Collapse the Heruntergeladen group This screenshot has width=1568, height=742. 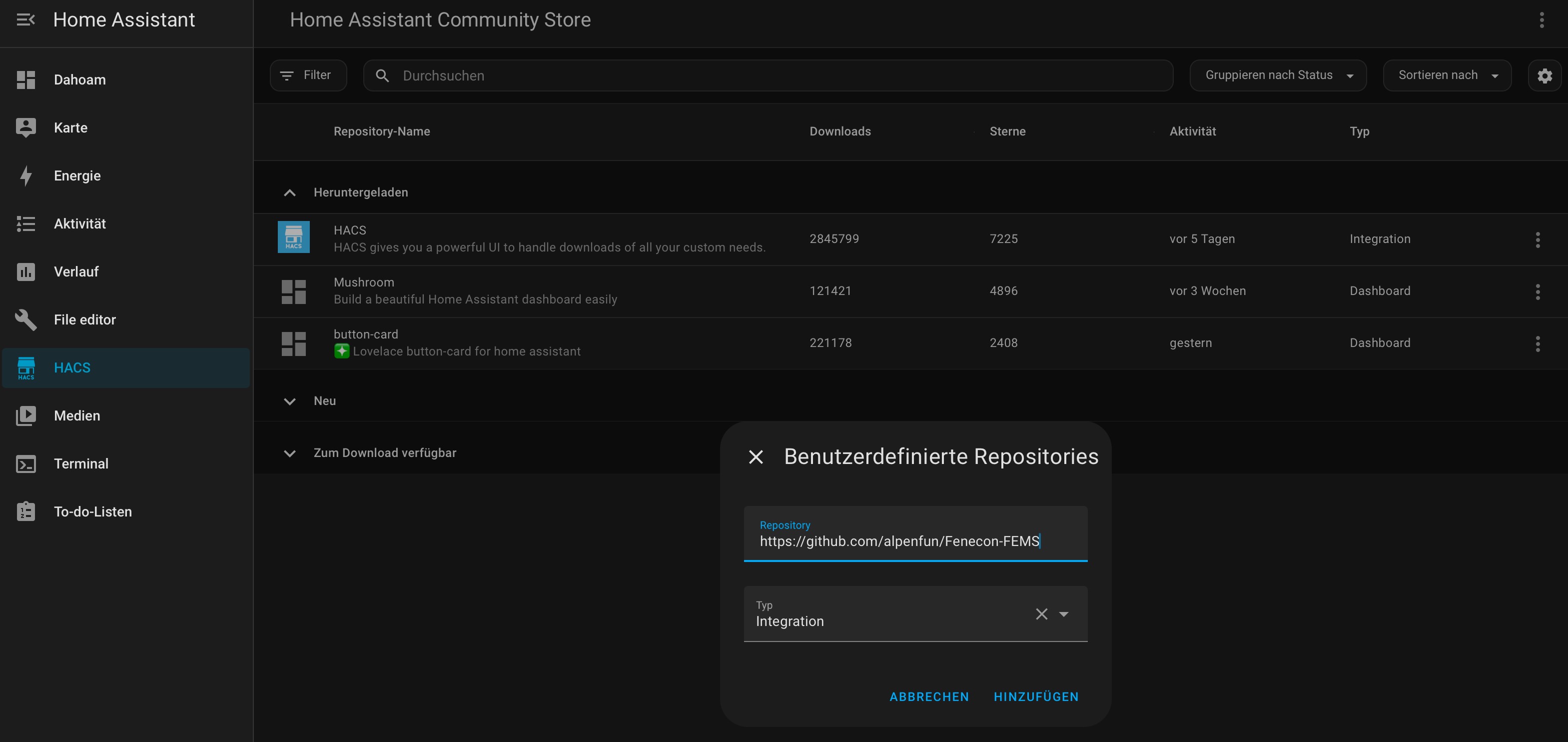(x=290, y=193)
